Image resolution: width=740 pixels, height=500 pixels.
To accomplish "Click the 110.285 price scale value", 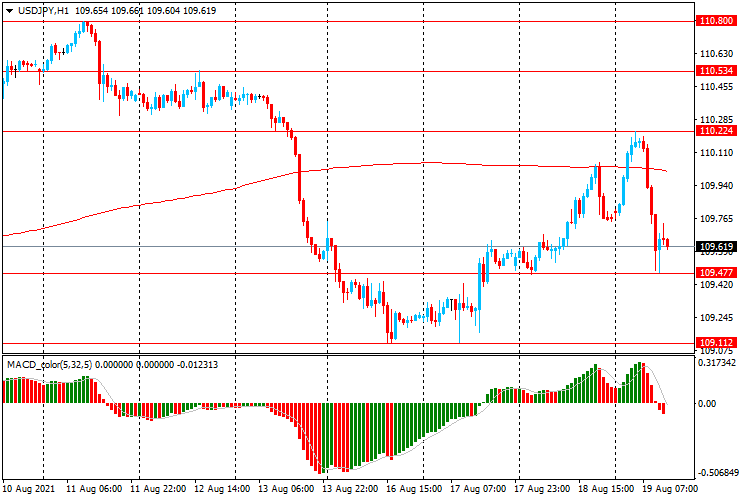I will click(x=716, y=120).
